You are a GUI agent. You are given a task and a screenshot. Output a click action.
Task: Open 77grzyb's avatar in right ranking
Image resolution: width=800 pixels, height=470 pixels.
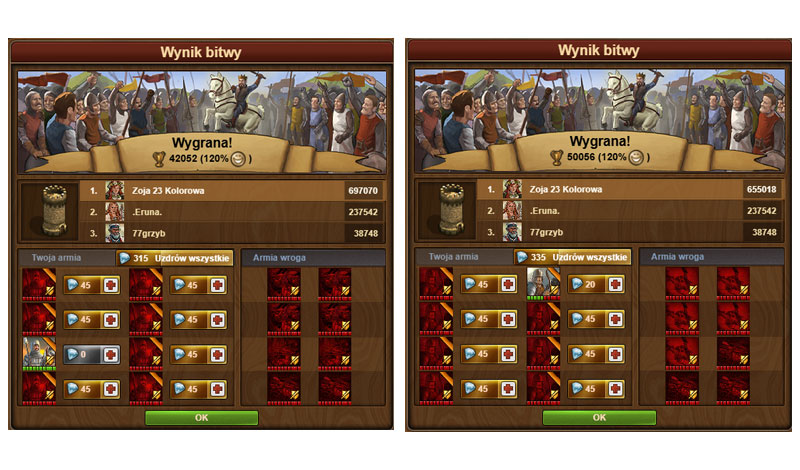point(512,232)
